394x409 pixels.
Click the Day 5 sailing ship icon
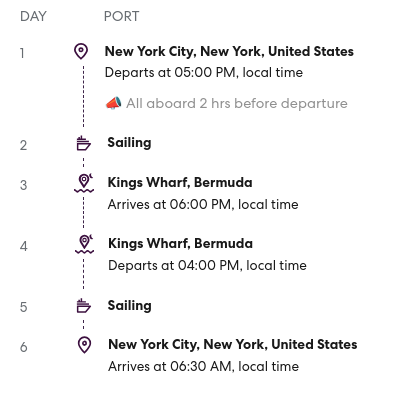click(x=84, y=306)
